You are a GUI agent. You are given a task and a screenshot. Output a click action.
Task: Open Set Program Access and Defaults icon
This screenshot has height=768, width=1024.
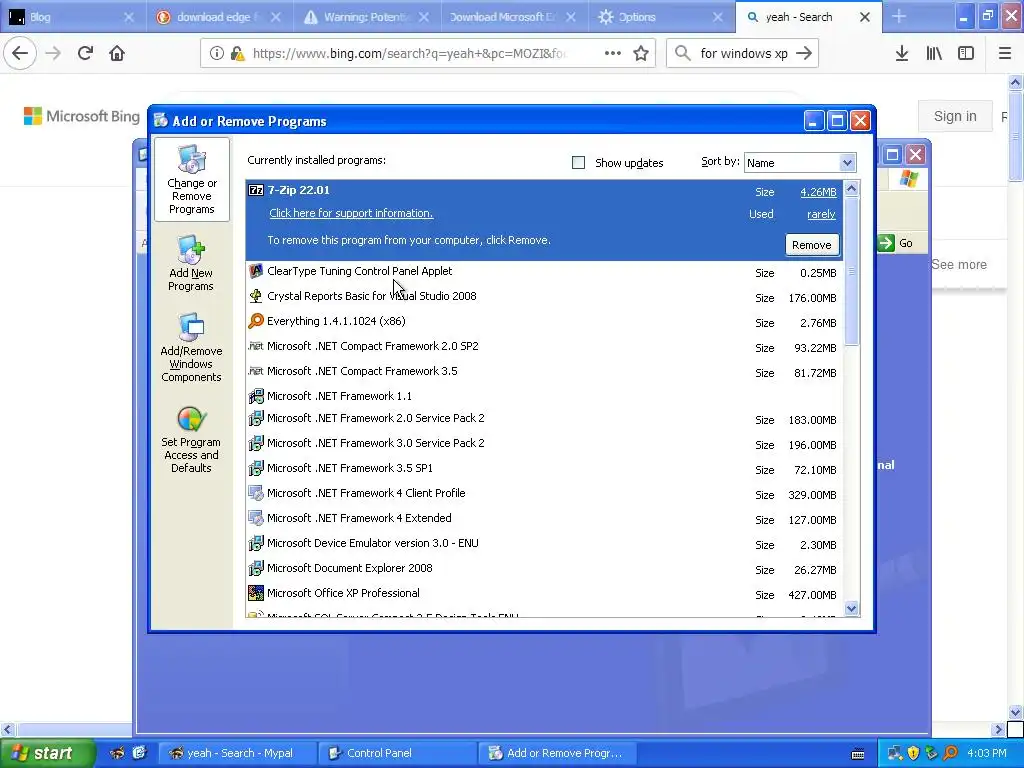pos(191,440)
